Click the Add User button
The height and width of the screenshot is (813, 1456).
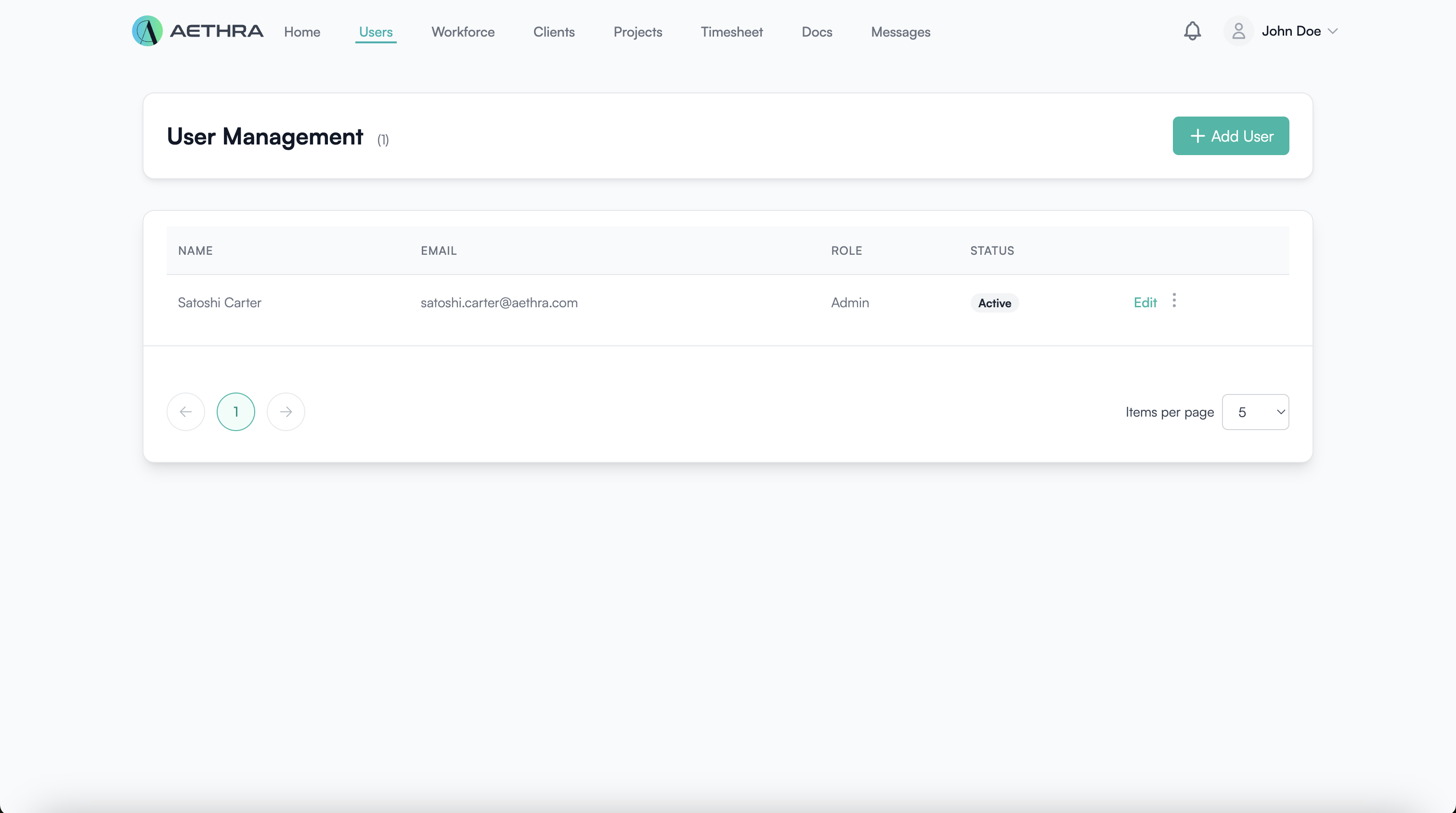pos(1231,136)
